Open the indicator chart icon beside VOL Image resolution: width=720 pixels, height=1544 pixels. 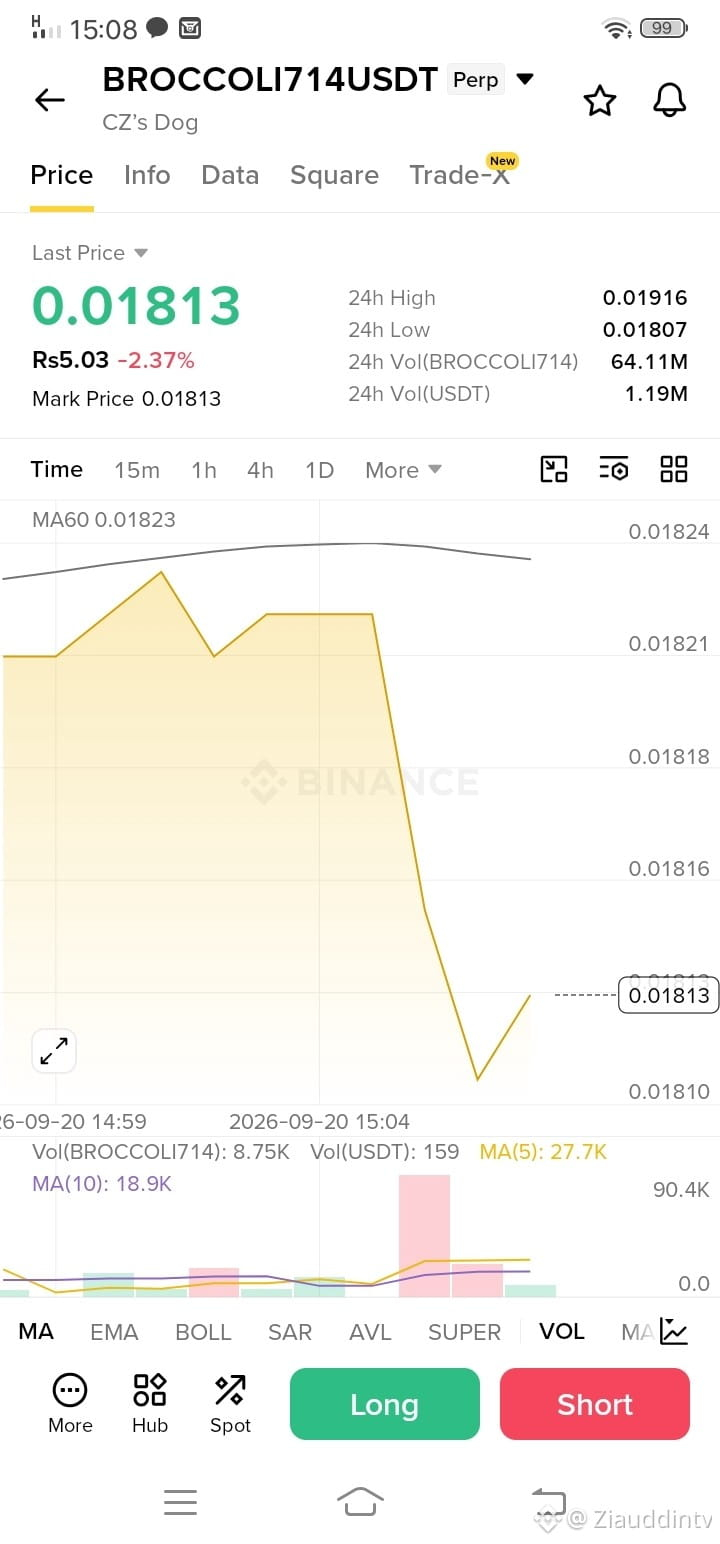tap(674, 1331)
